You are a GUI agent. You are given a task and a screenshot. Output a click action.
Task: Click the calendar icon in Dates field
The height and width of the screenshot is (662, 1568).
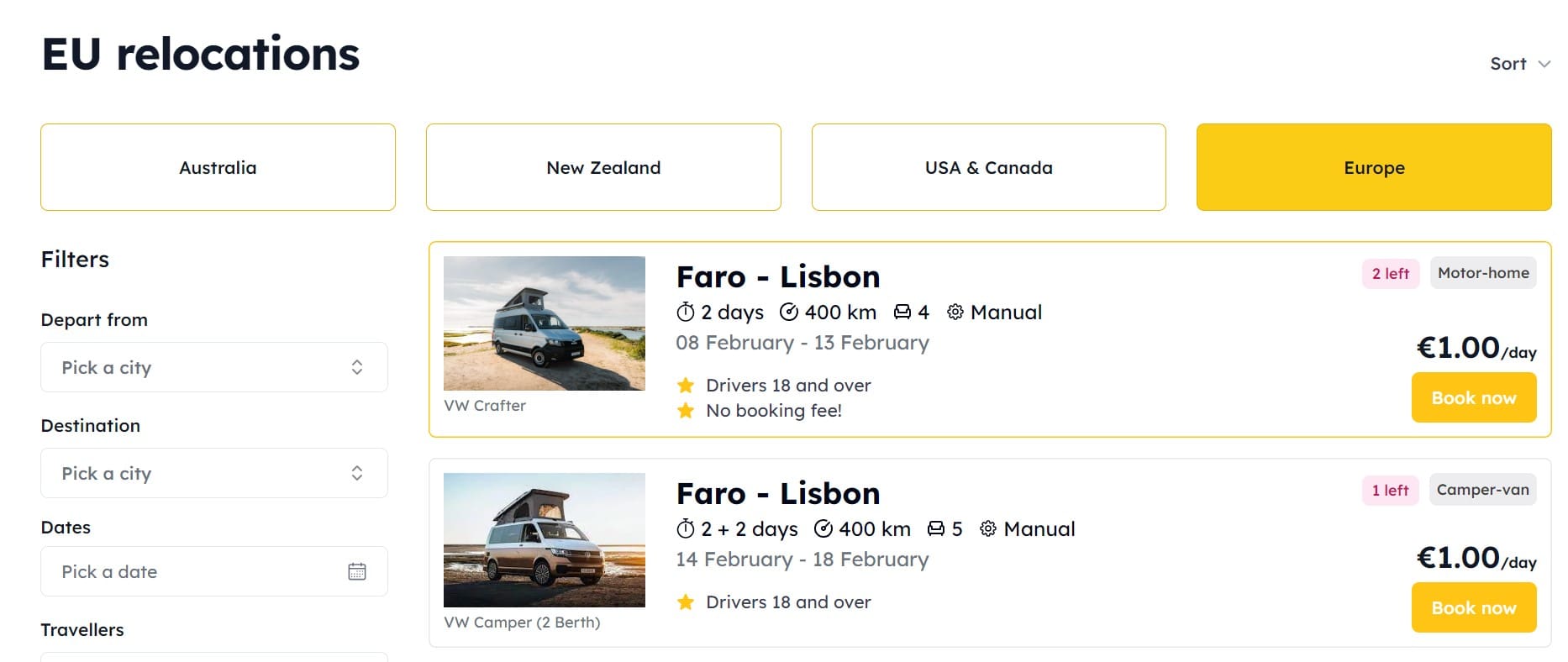(357, 571)
